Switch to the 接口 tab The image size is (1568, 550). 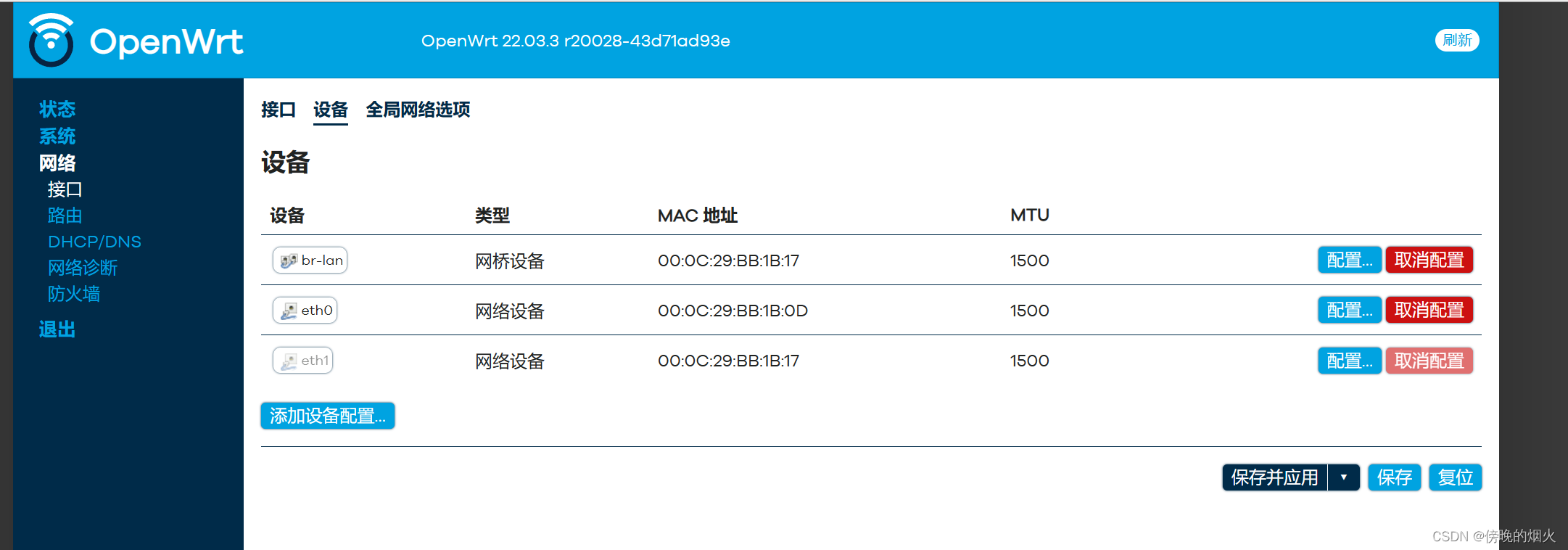tap(278, 110)
